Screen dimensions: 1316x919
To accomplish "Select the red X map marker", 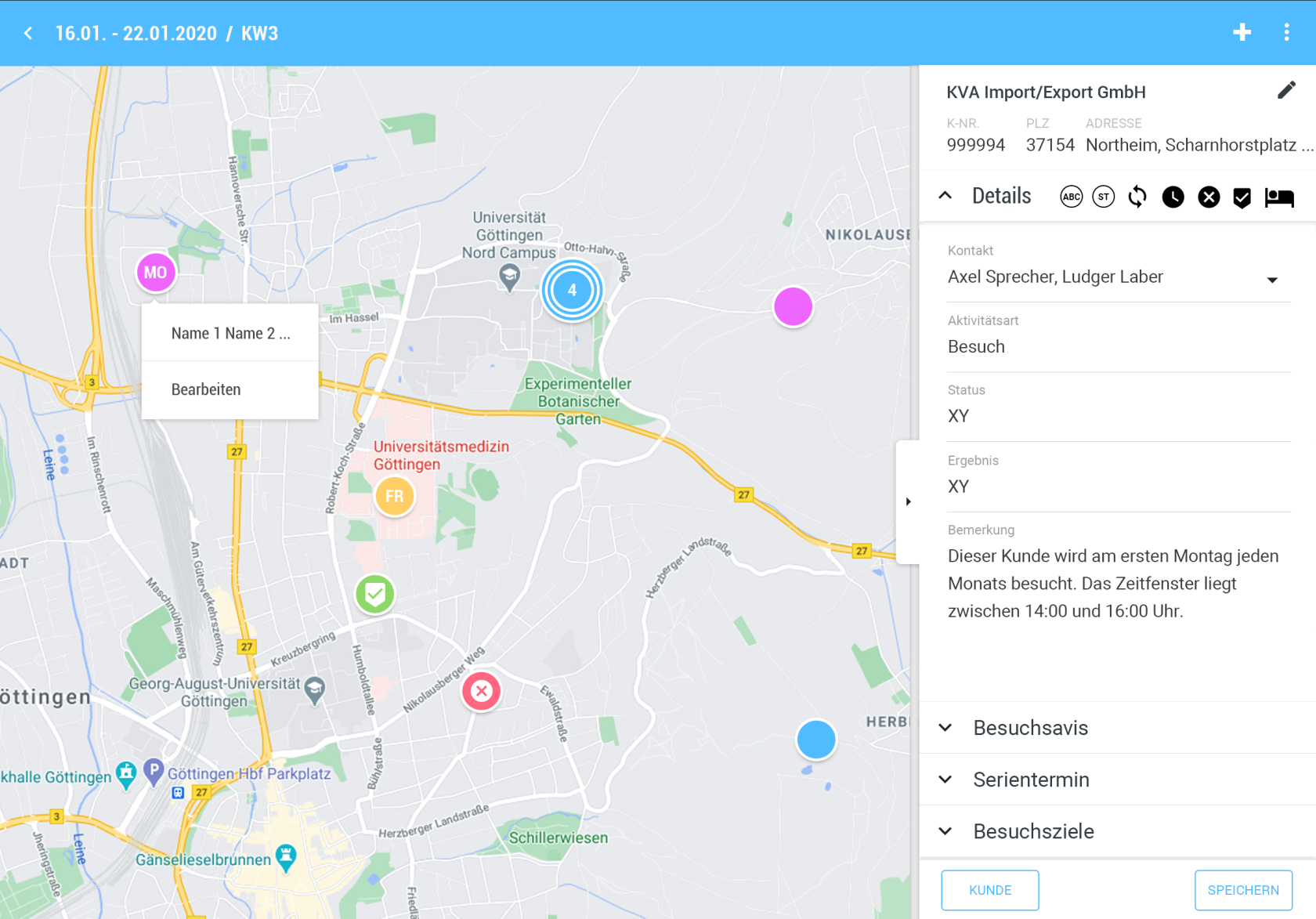I will [481, 691].
